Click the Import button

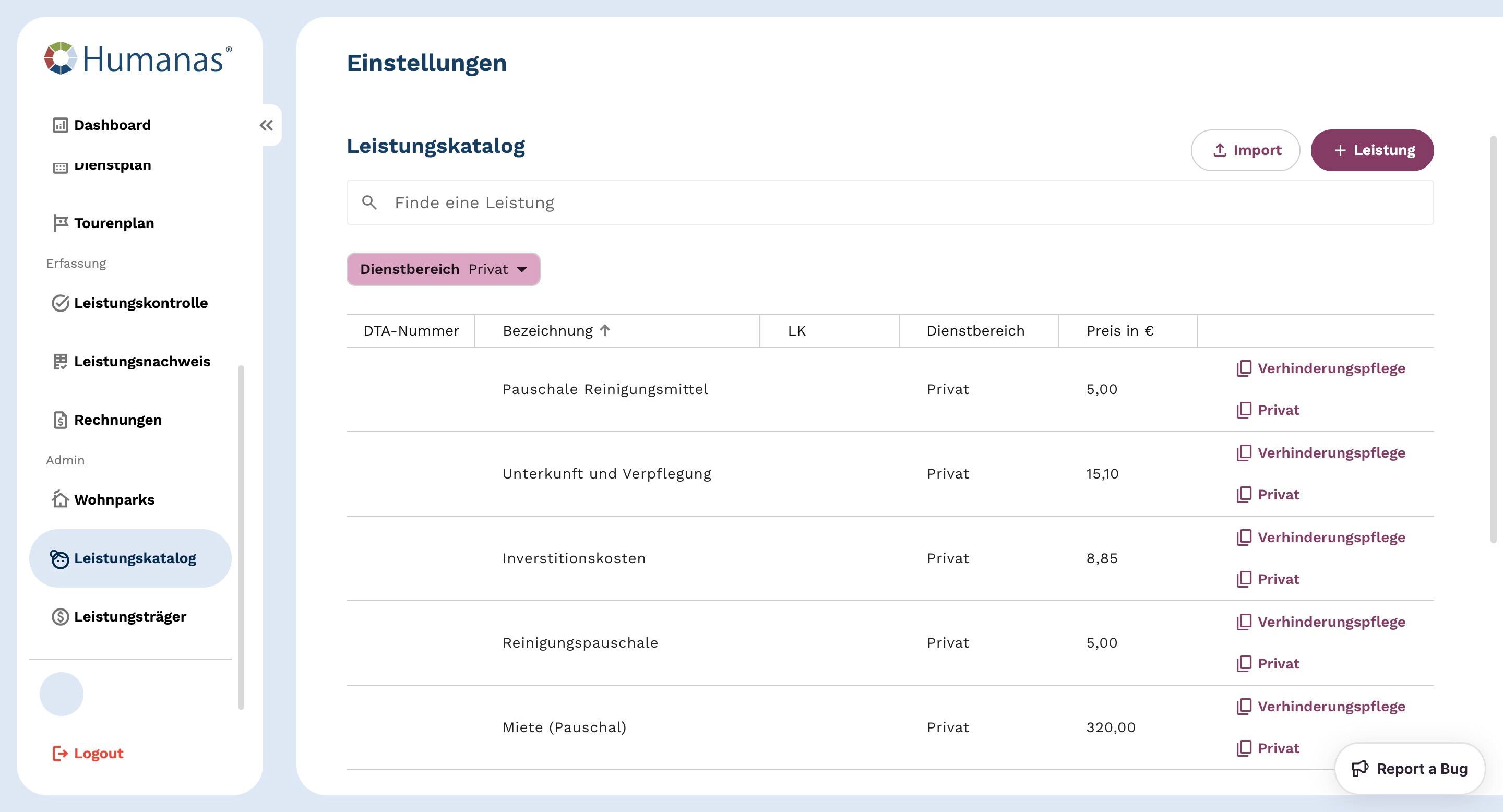(x=1245, y=150)
